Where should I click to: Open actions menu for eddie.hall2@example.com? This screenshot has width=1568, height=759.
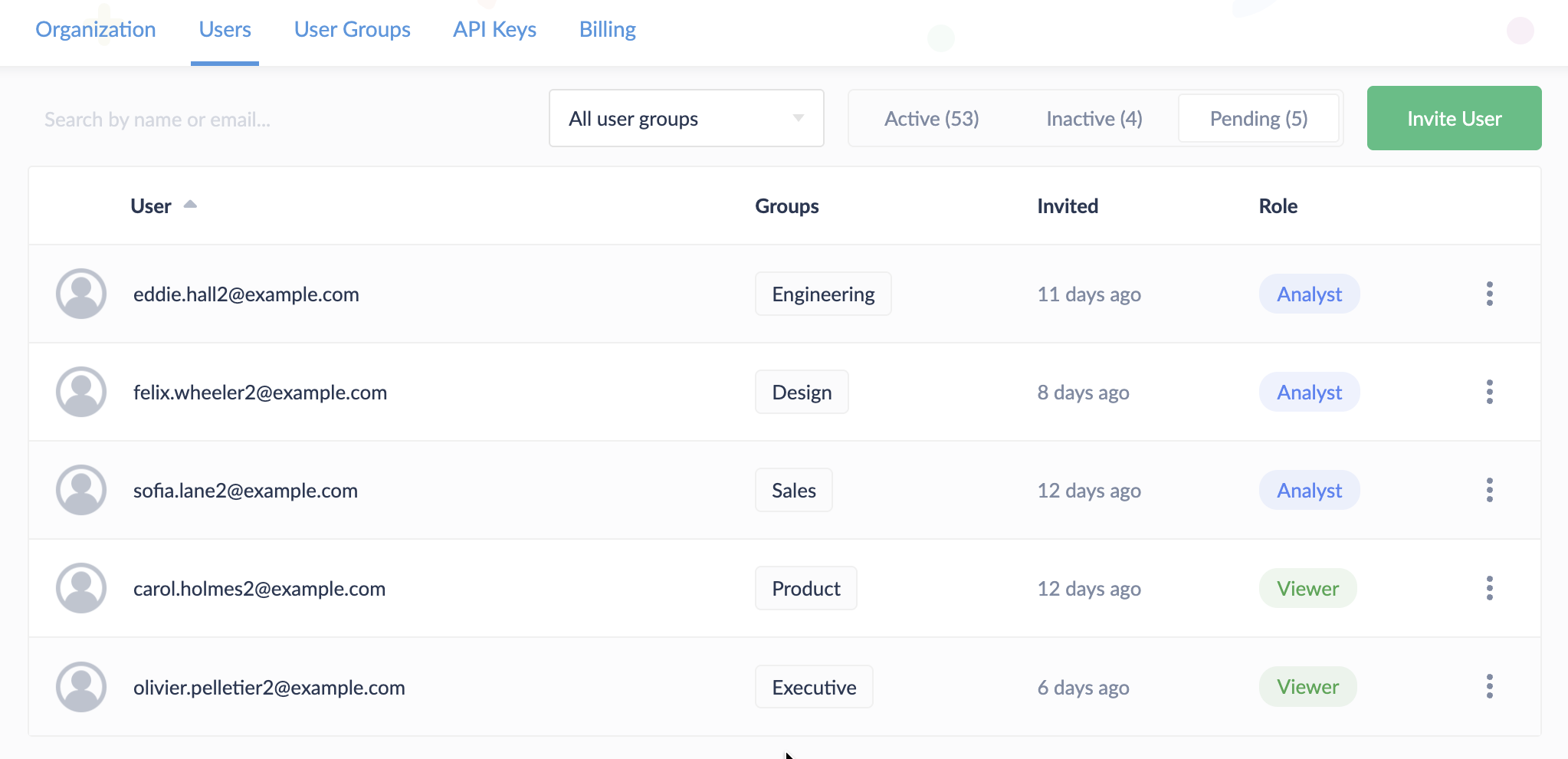click(1489, 294)
